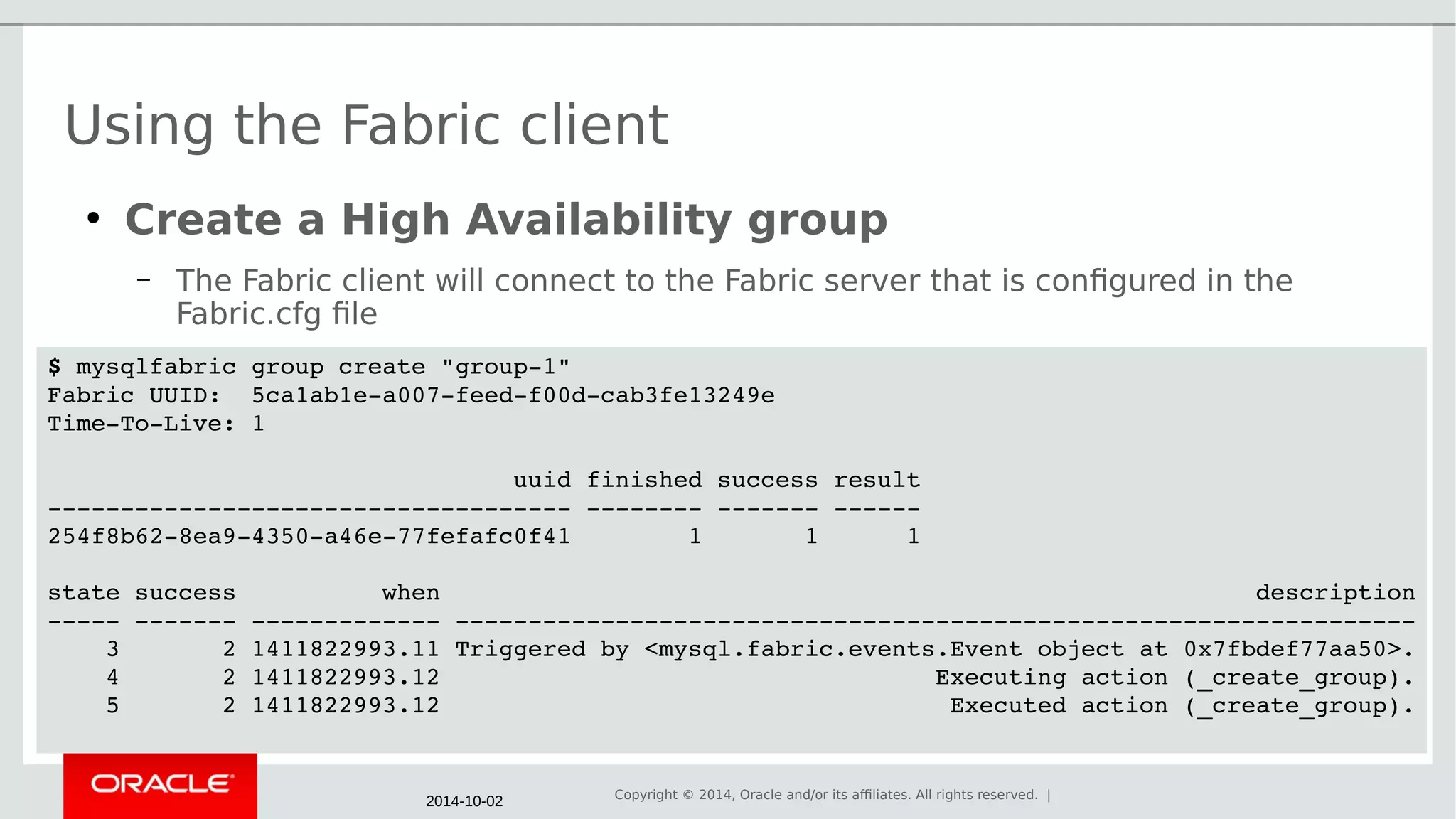Click the Oracle copyright notice in the footer
This screenshot has width=1456, height=819.
[x=826, y=795]
